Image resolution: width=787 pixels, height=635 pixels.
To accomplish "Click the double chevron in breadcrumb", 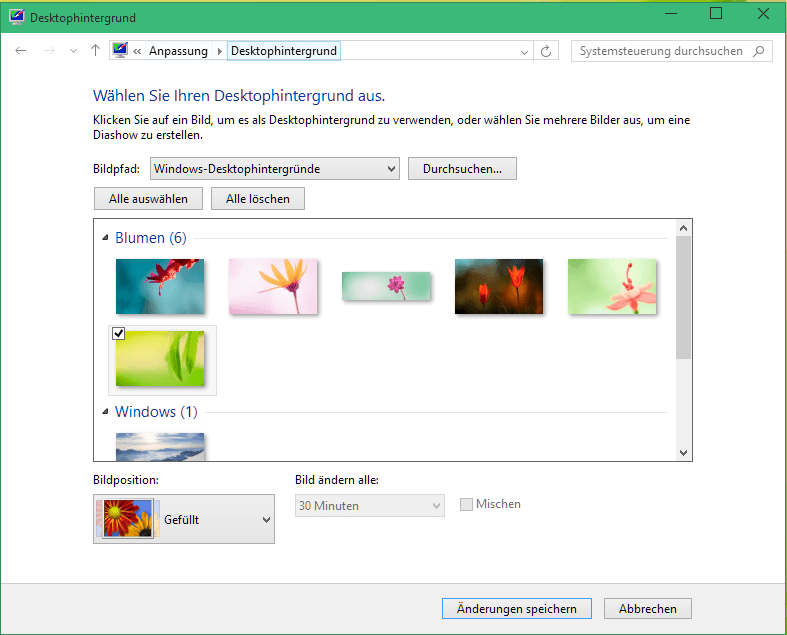I will [x=137, y=51].
